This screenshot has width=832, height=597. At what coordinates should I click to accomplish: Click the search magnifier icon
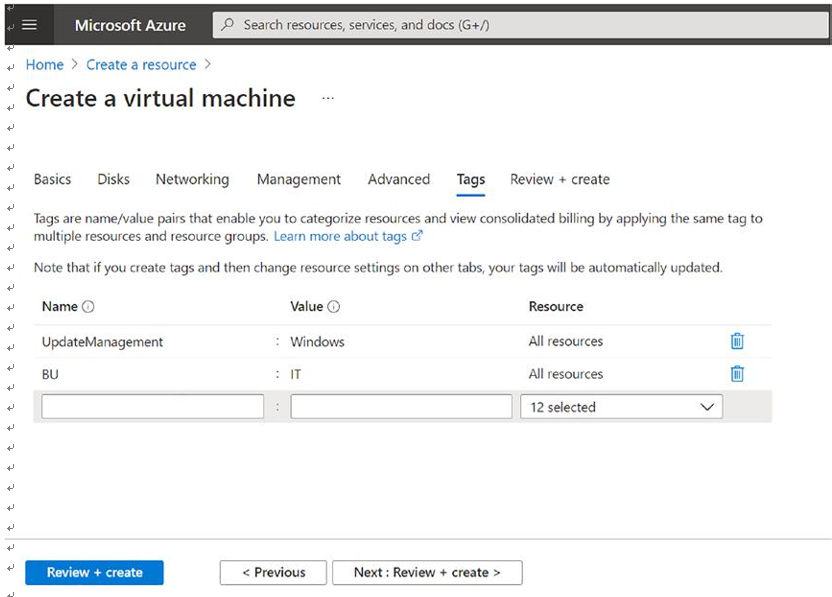tap(228, 24)
